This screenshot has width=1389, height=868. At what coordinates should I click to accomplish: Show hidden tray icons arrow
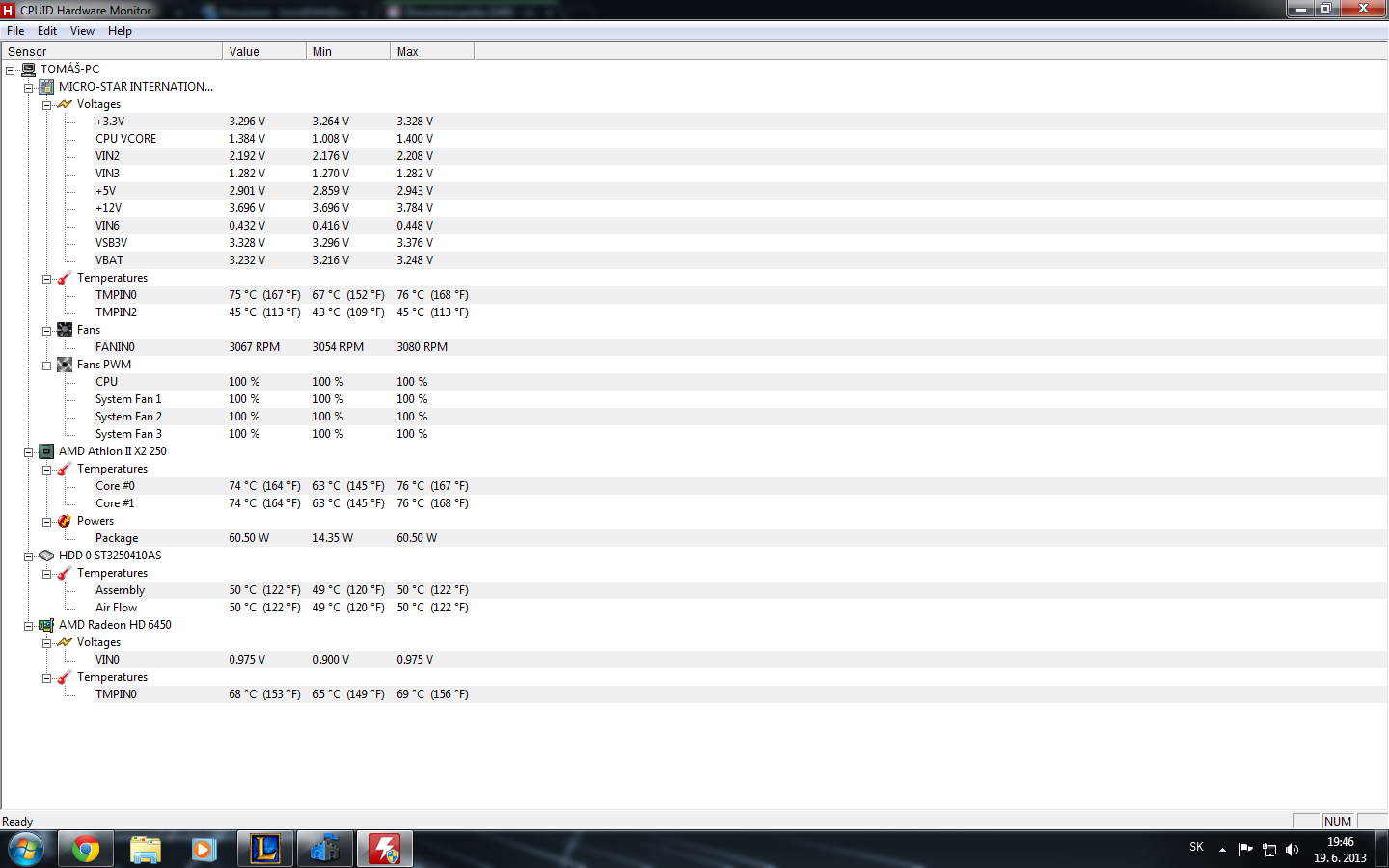pyautogui.click(x=1222, y=850)
